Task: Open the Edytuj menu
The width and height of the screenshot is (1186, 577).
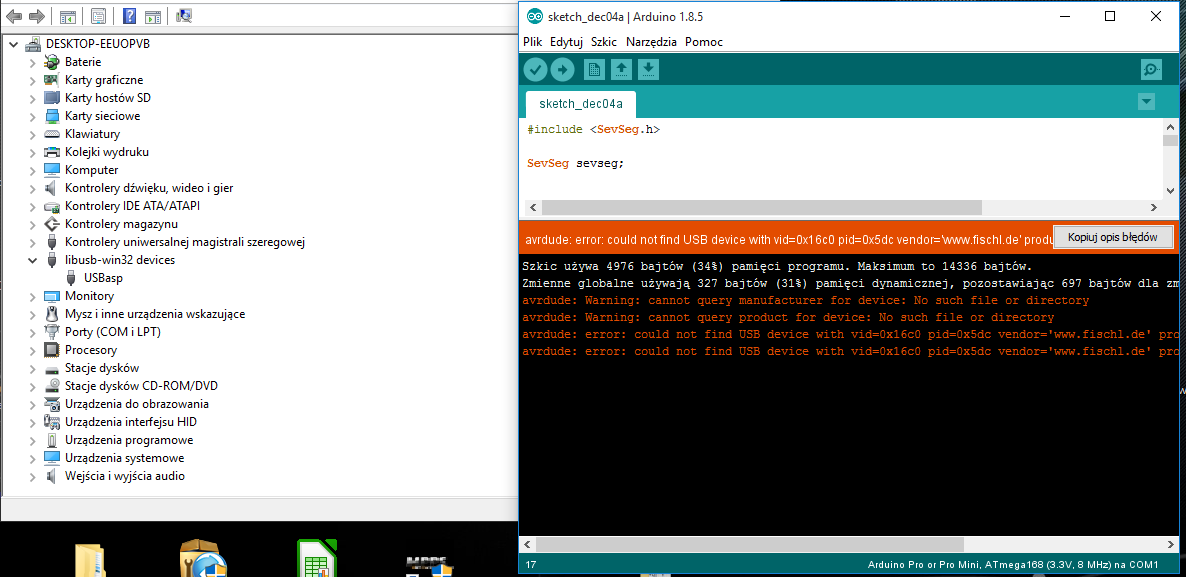Action: pos(566,42)
